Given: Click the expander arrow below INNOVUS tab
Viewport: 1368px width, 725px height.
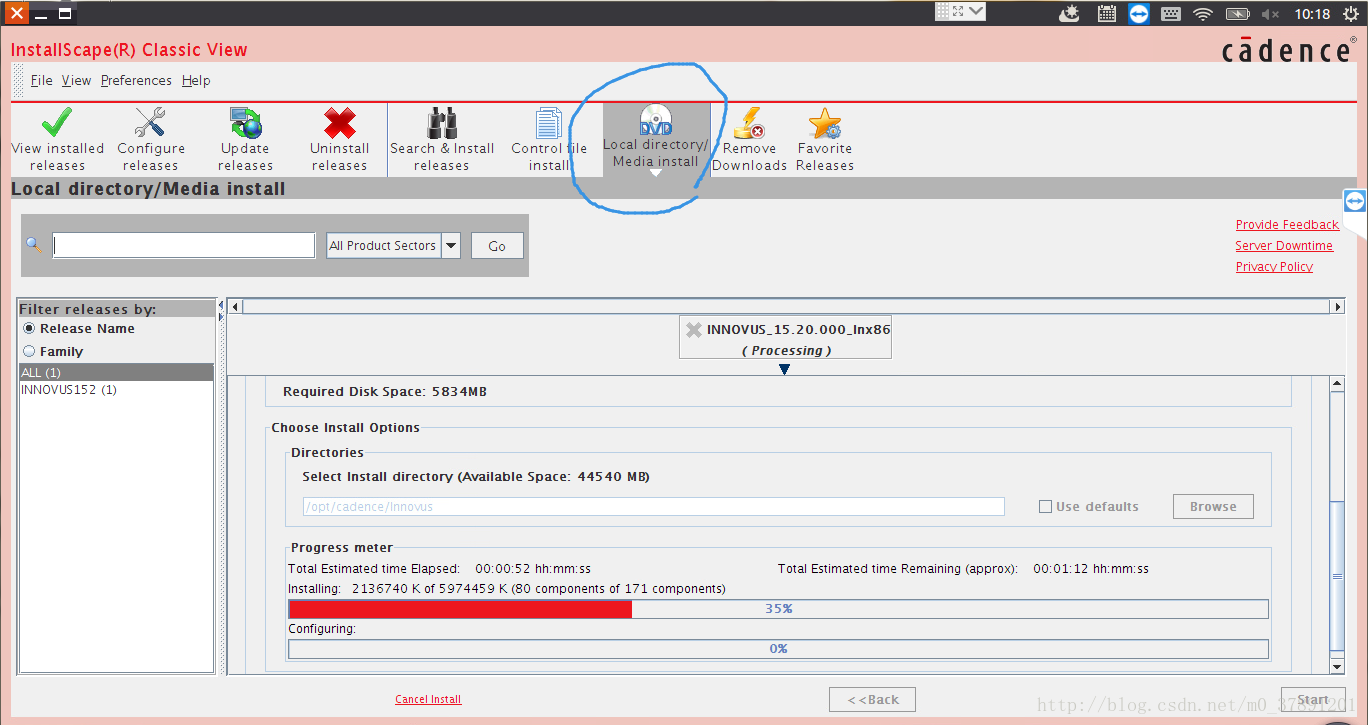Looking at the screenshot, I should pyautogui.click(x=785, y=370).
